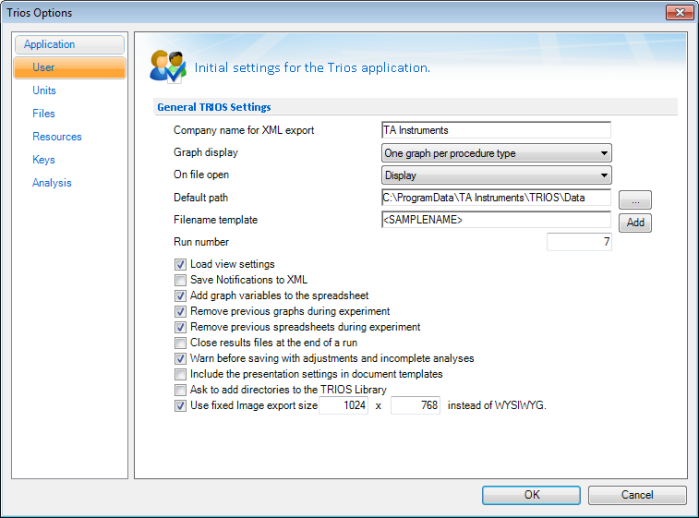Toggle Use fixed Image export size checkbox
The width and height of the screenshot is (699, 518).
pyautogui.click(x=180, y=406)
